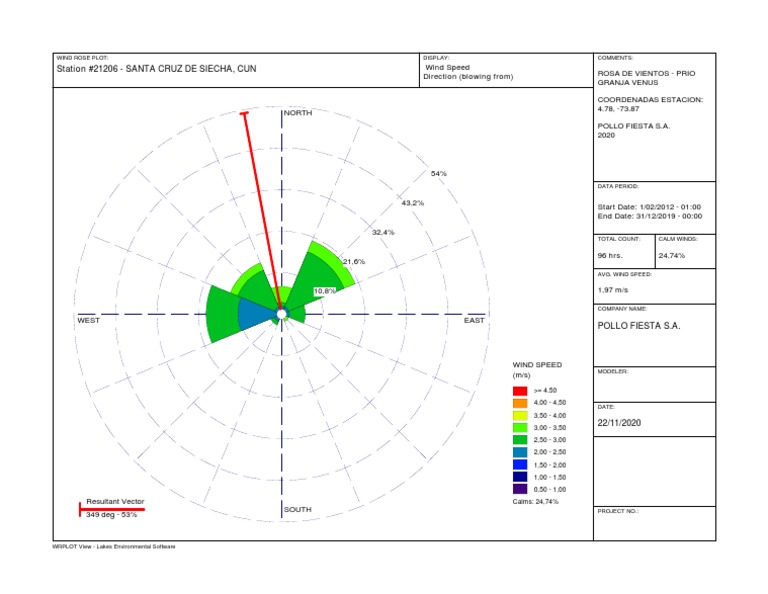Click the 'WEST' axis label
This screenshot has width=768, height=594.
coord(88,321)
